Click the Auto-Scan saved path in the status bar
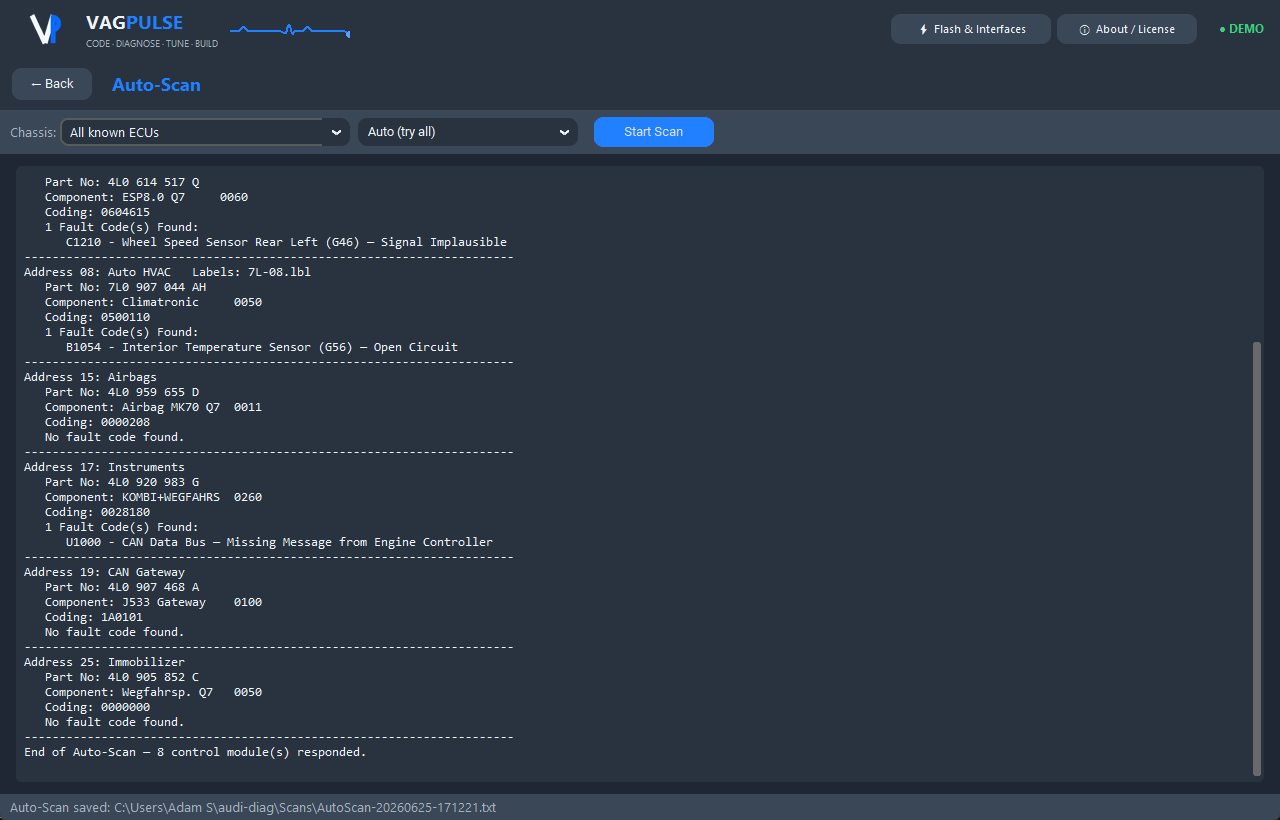The image size is (1280, 820). tap(253, 807)
